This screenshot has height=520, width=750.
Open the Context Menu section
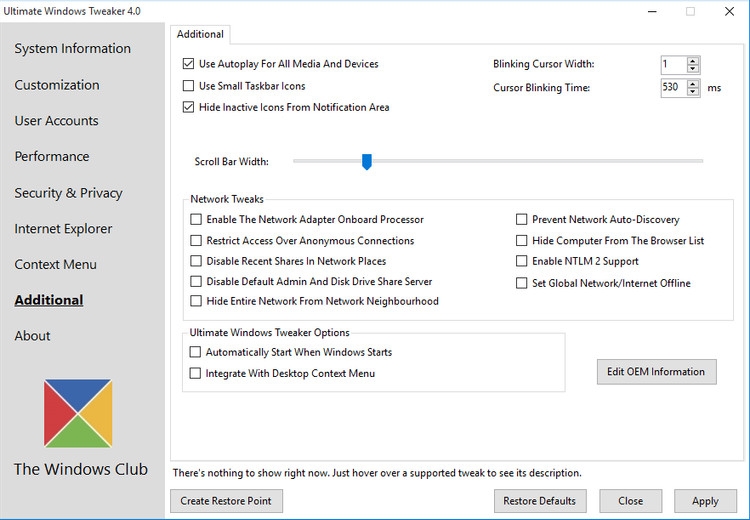click(55, 265)
